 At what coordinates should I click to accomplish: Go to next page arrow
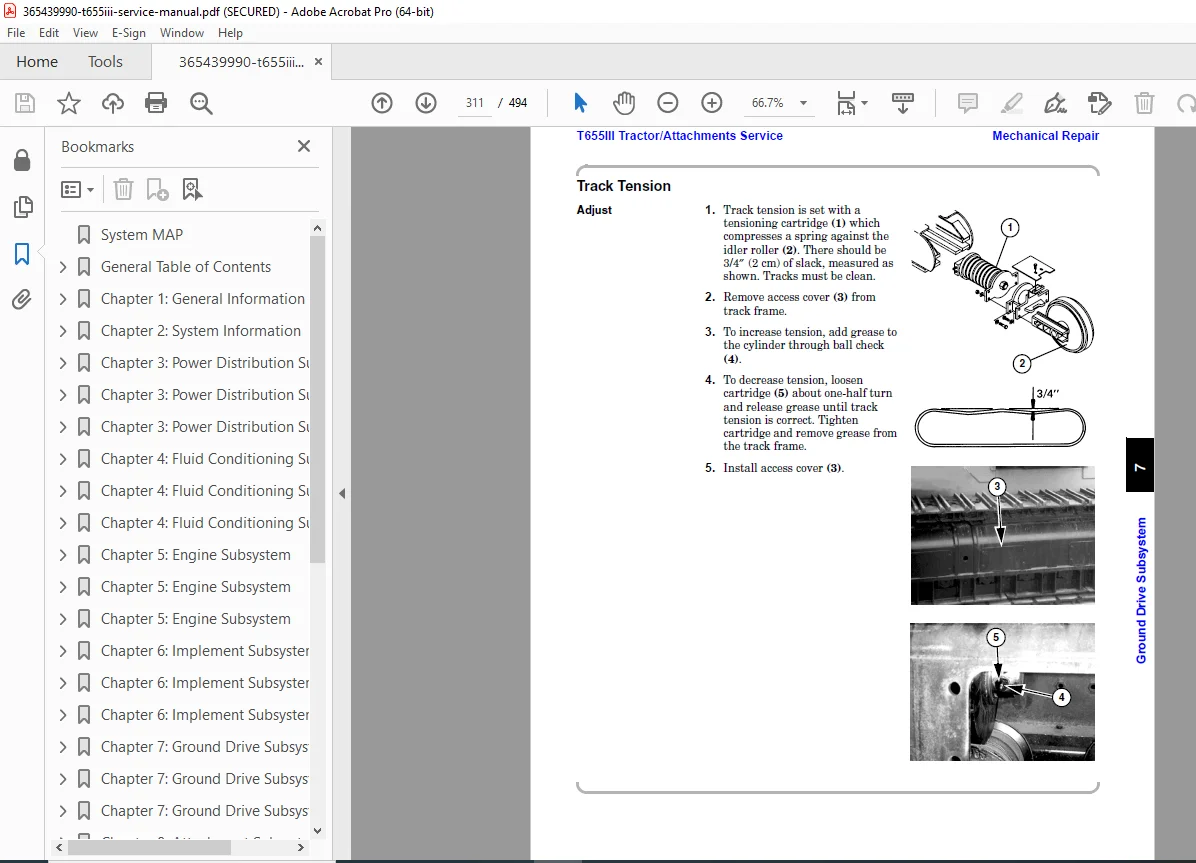pyautogui.click(x=426, y=103)
